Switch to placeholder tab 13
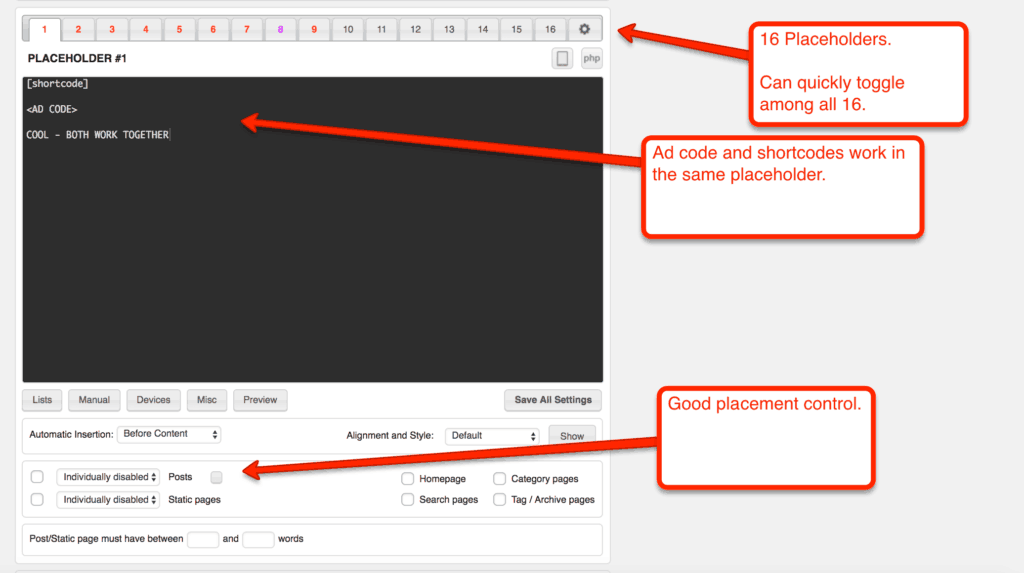The height and width of the screenshot is (573, 1024). point(449,29)
